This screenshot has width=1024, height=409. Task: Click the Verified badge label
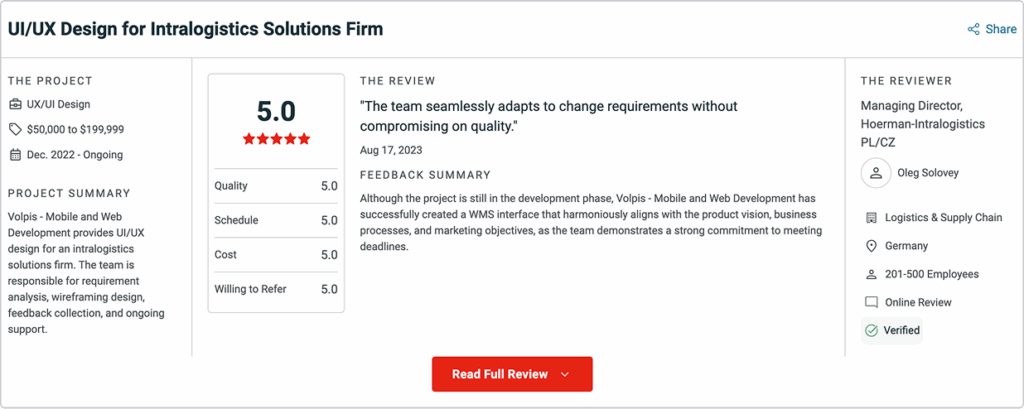coord(901,330)
